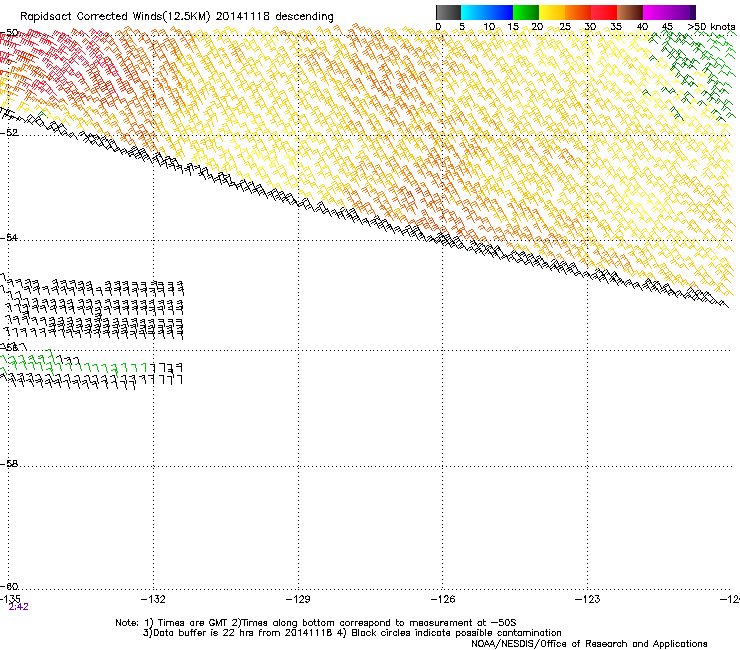Click the '-126' longitude axis label
The height and width of the screenshot is (650, 740).
click(443, 599)
